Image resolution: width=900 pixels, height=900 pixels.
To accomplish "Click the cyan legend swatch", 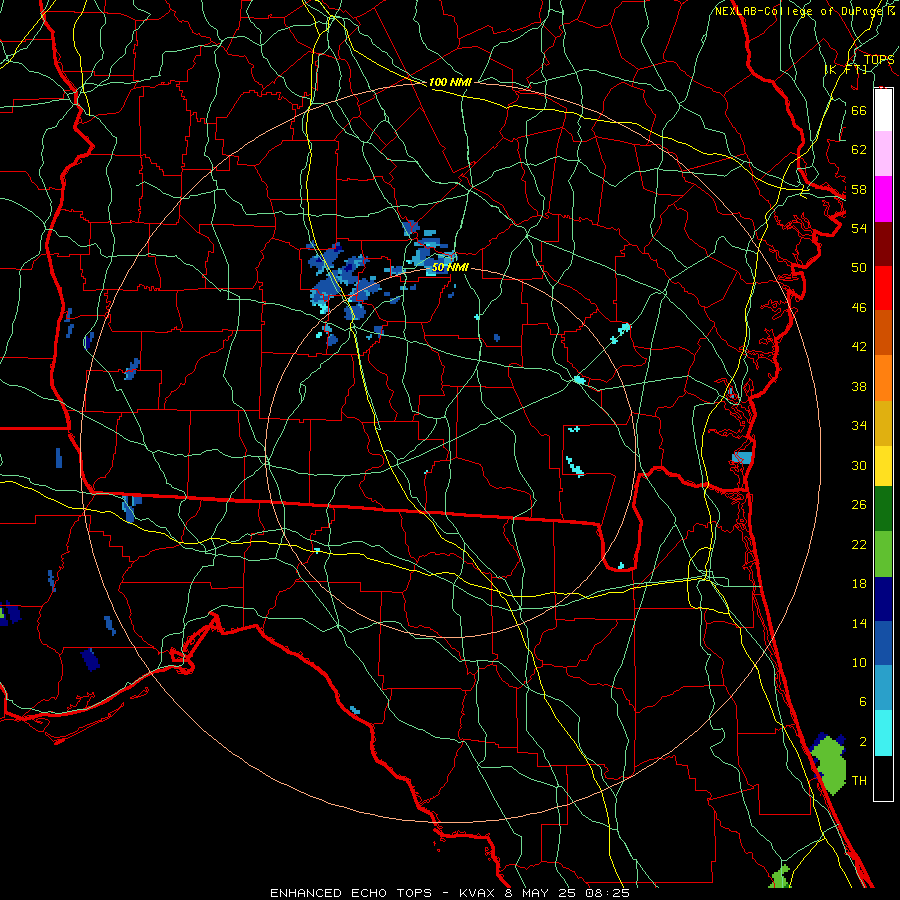I will [x=883, y=732].
